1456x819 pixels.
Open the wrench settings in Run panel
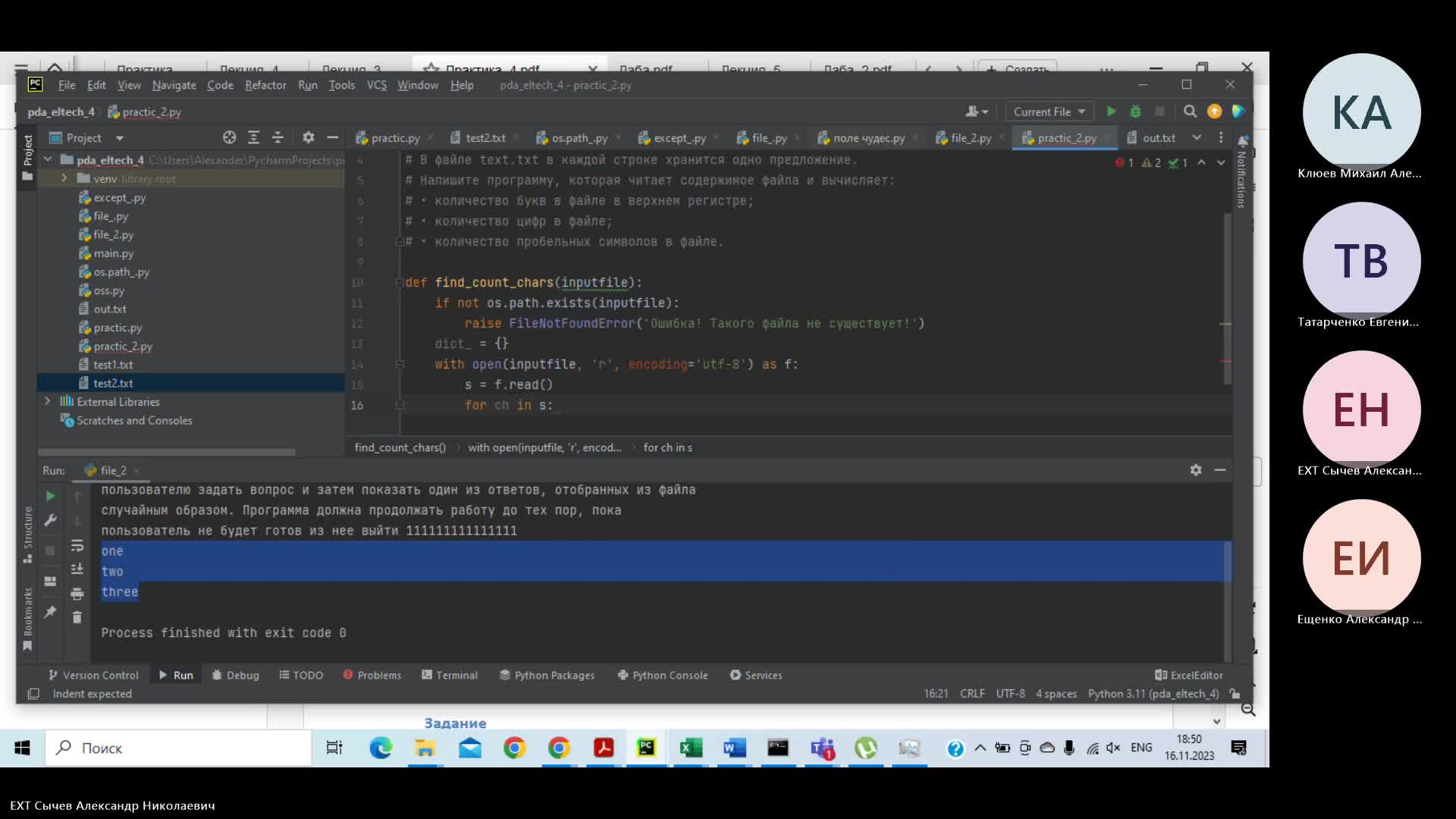50,520
